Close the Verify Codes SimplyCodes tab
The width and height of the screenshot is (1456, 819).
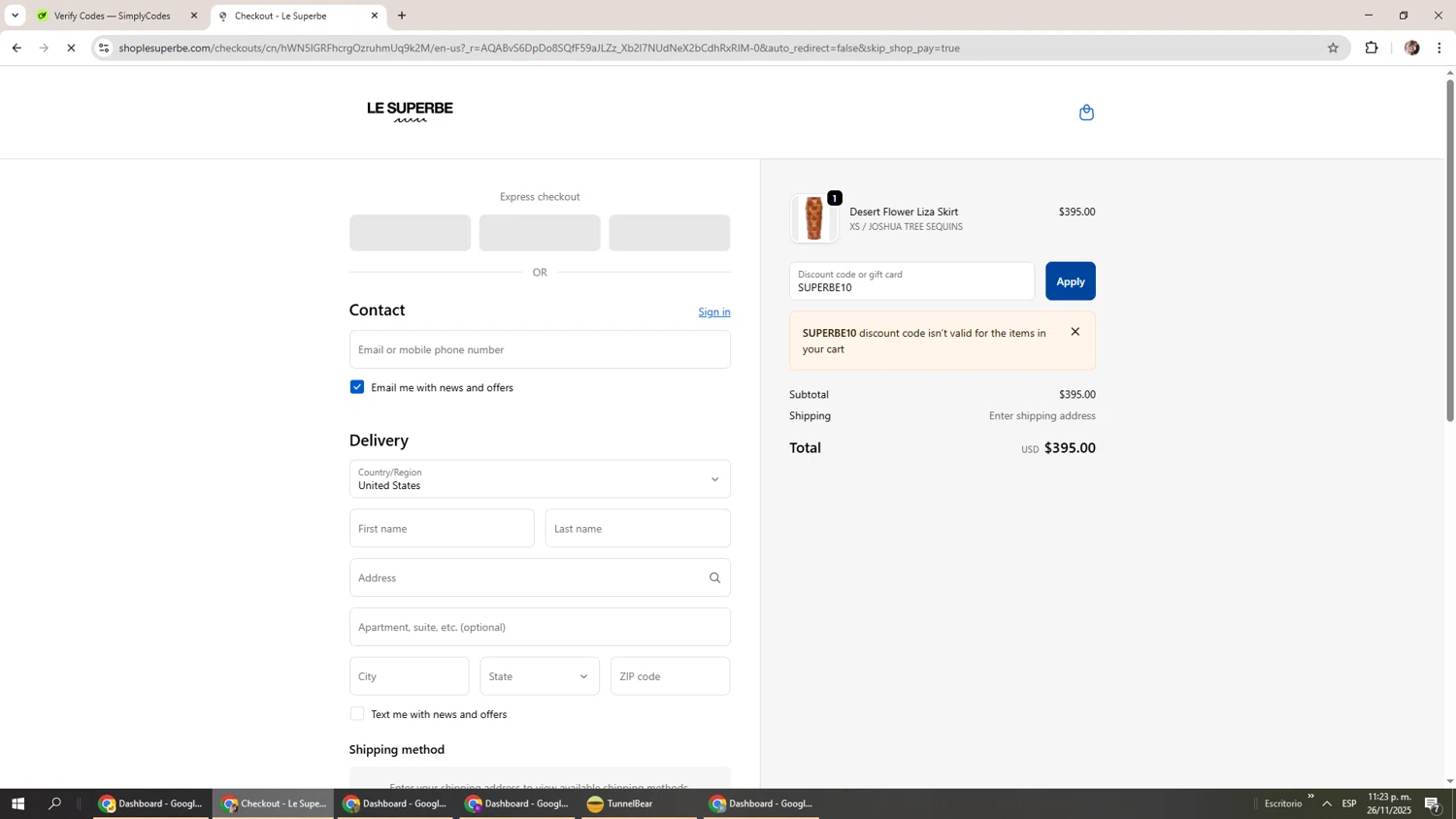coord(193,16)
